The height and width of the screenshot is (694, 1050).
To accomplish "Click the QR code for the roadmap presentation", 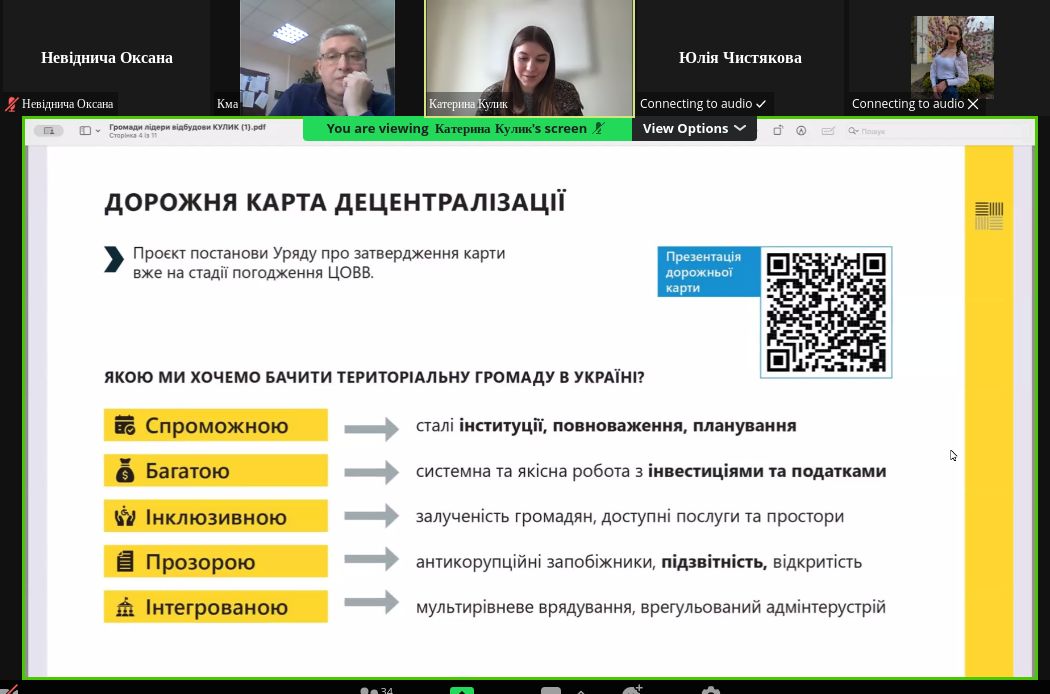I will tap(826, 312).
